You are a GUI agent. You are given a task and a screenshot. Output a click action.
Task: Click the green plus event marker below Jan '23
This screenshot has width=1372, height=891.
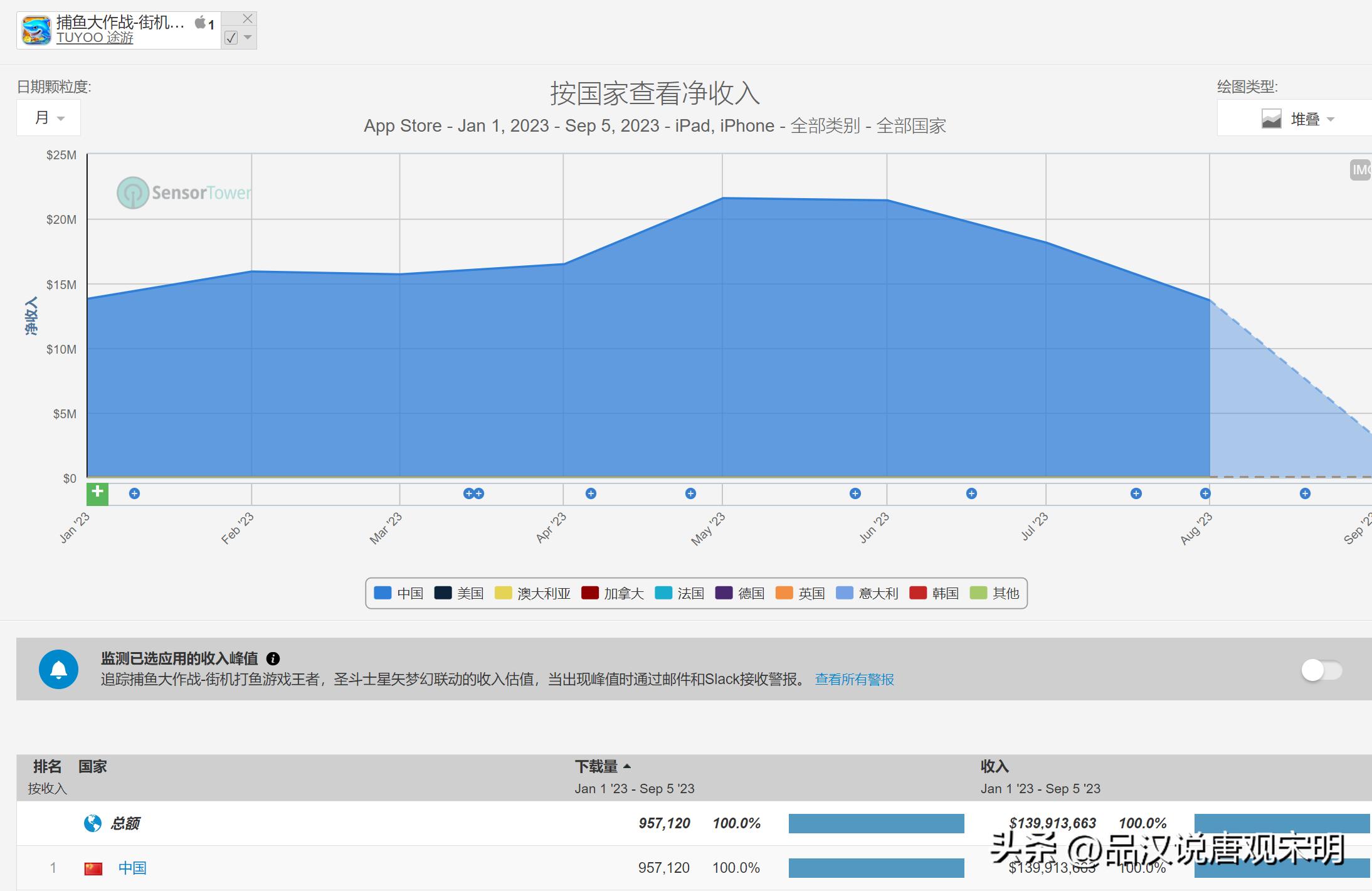click(97, 494)
